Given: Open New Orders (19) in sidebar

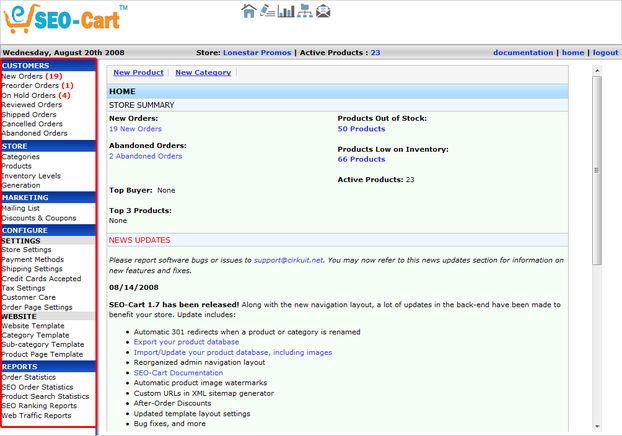Looking at the screenshot, I should tap(32, 76).
